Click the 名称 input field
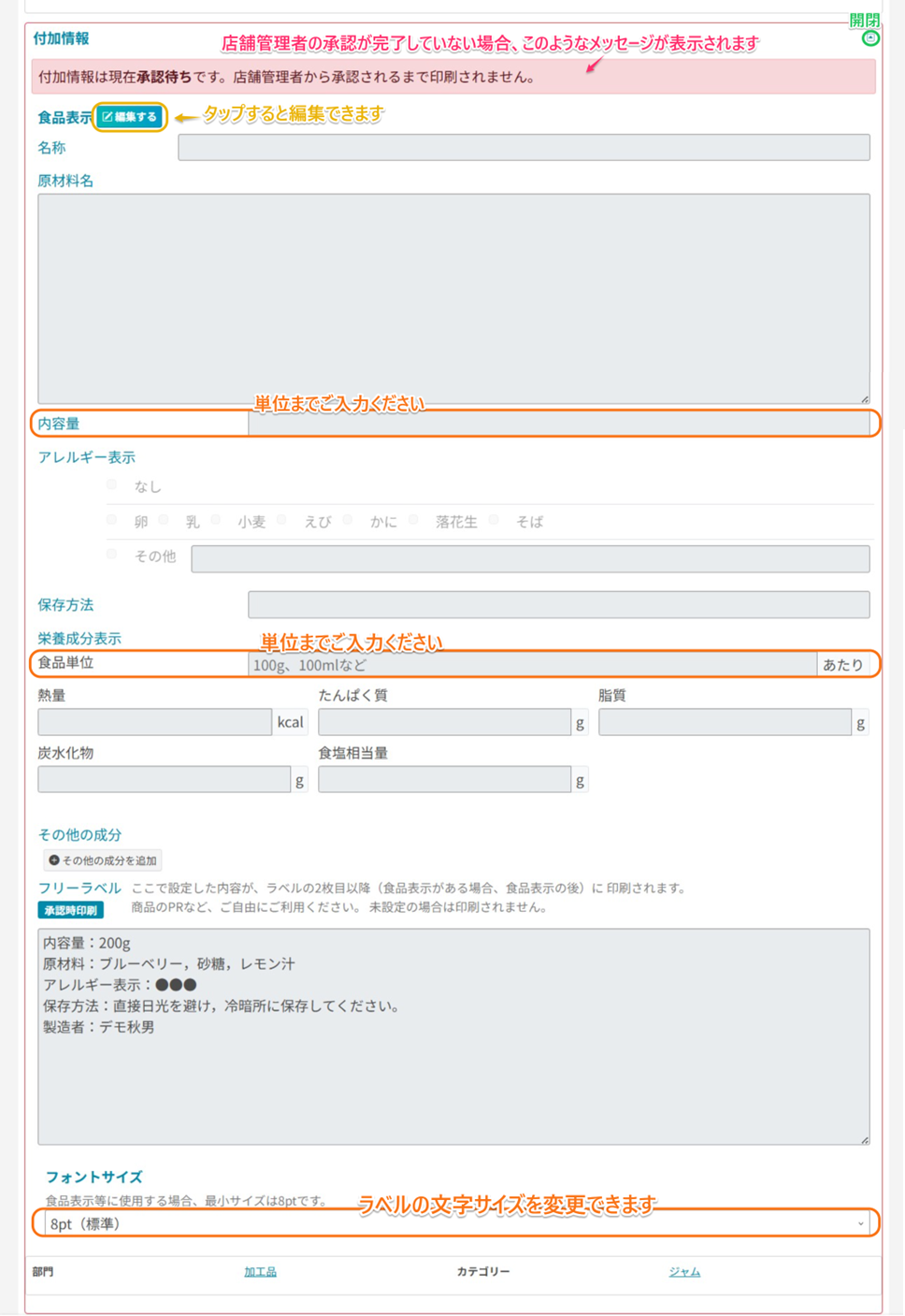The width and height of the screenshot is (905, 1316). click(524, 148)
